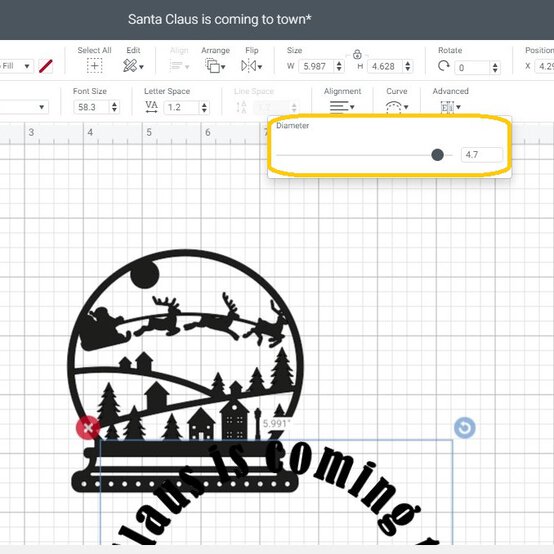
Task: Click the Rotate icon
Action: point(443,66)
